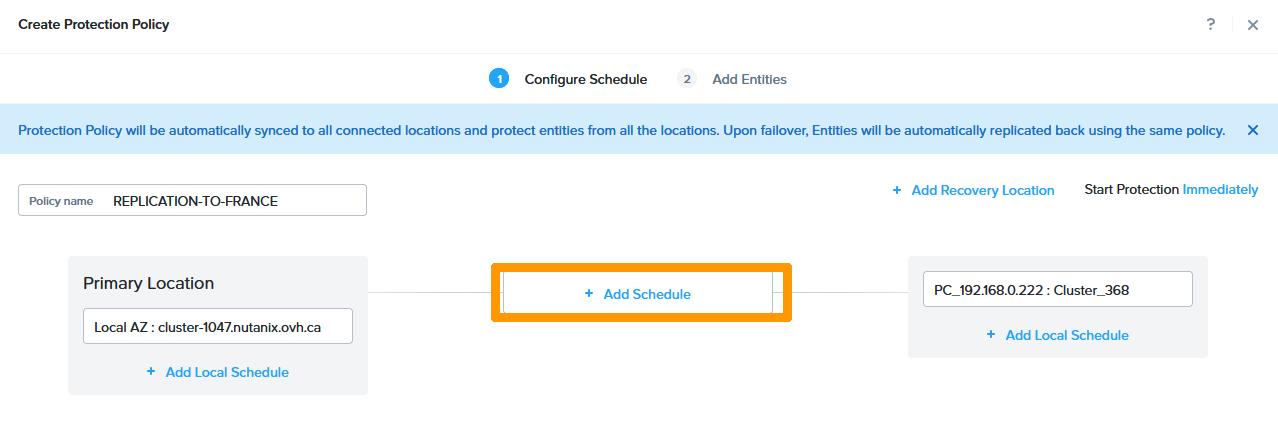Click the step 2 circle indicator
The height and width of the screenshot is (422, 1278).
click(686, 79)
